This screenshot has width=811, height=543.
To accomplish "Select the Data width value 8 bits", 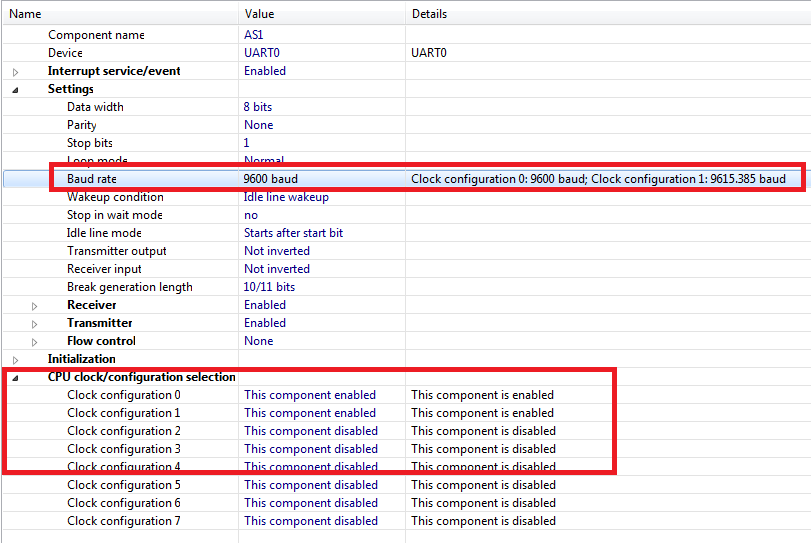I will 258,107.
